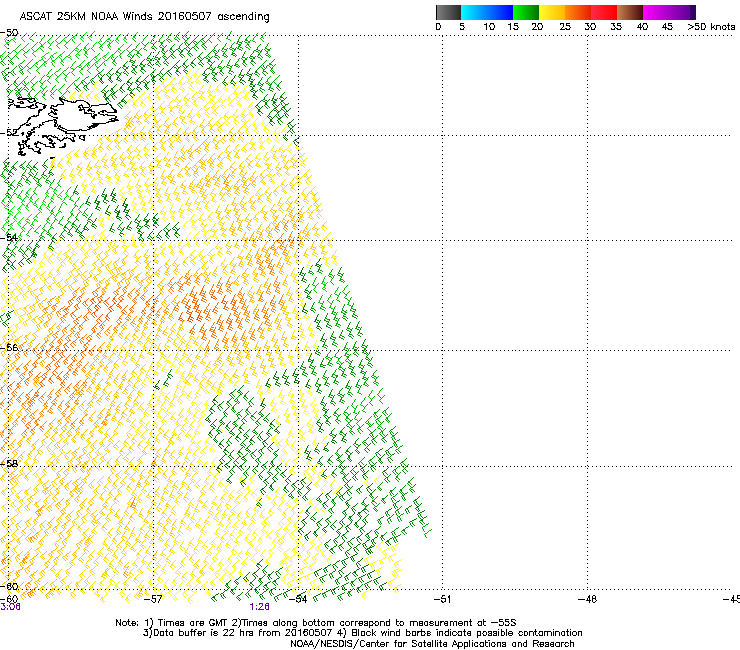Click the NOAA/NESDIS credit line
The height and width of the screenshot is (650, 740).
point(432,644)
